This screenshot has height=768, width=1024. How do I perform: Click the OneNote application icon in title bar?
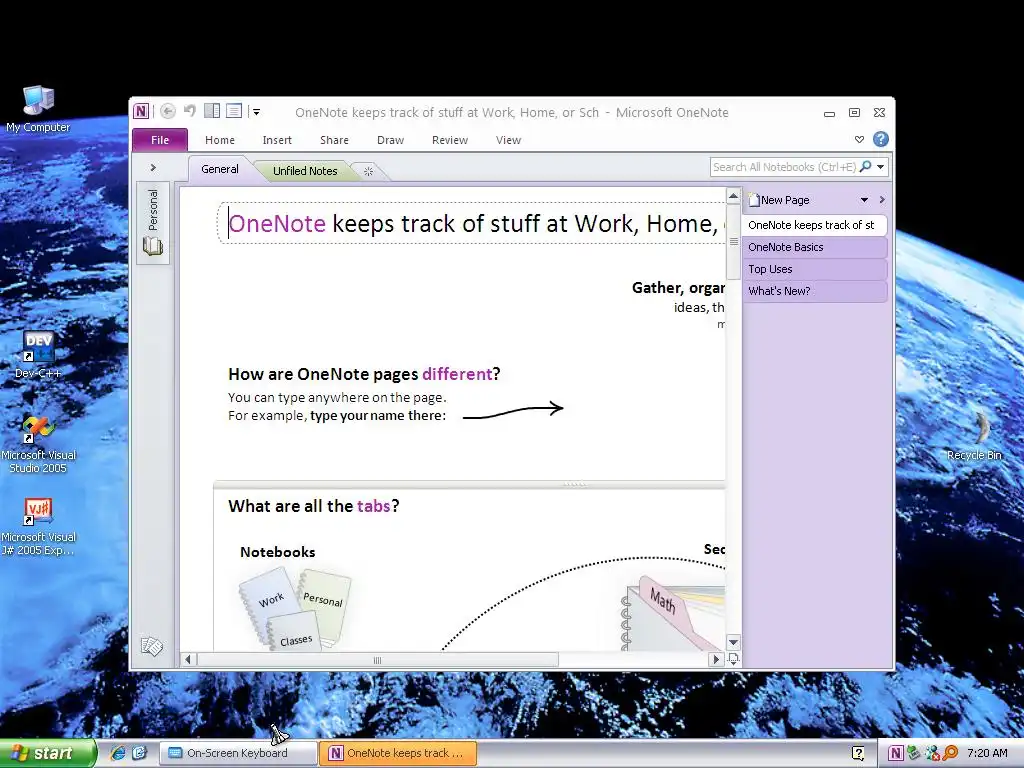point(141,111)
